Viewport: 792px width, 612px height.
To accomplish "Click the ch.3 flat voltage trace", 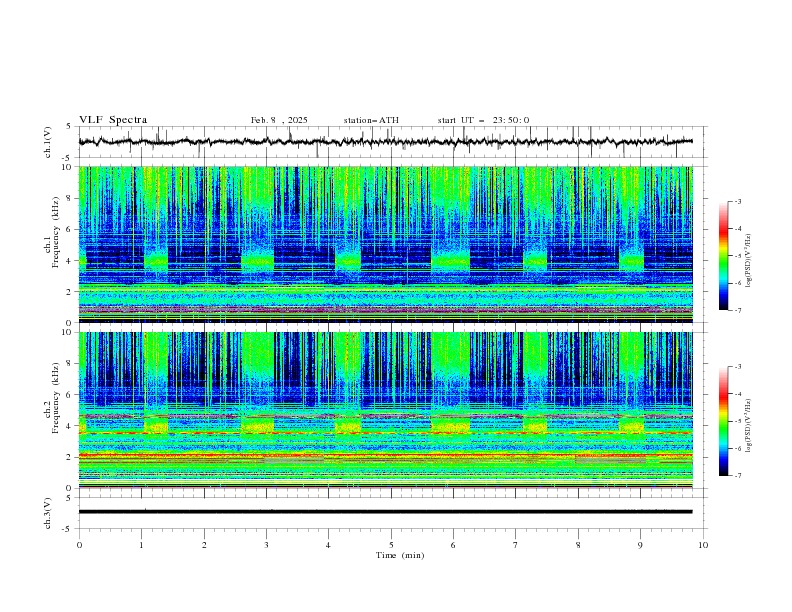I will (x=385, y=512).
